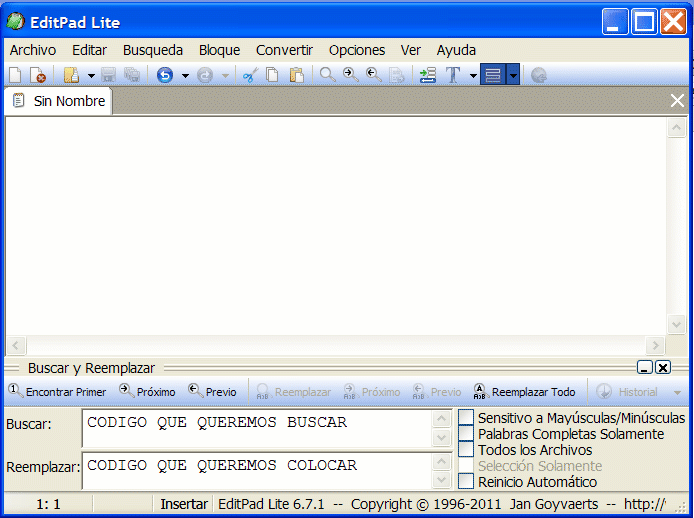Image resolution: width=694 pixels, height=518 pixels.
Task: Click the main document editing area
Action: (335, 226)
